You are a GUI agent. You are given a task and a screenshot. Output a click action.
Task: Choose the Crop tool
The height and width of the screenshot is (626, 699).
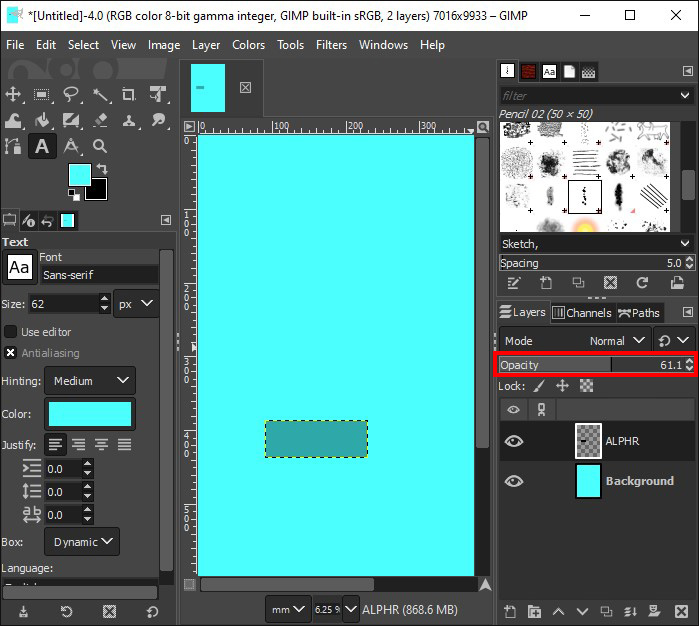click(x=129, y=95)
